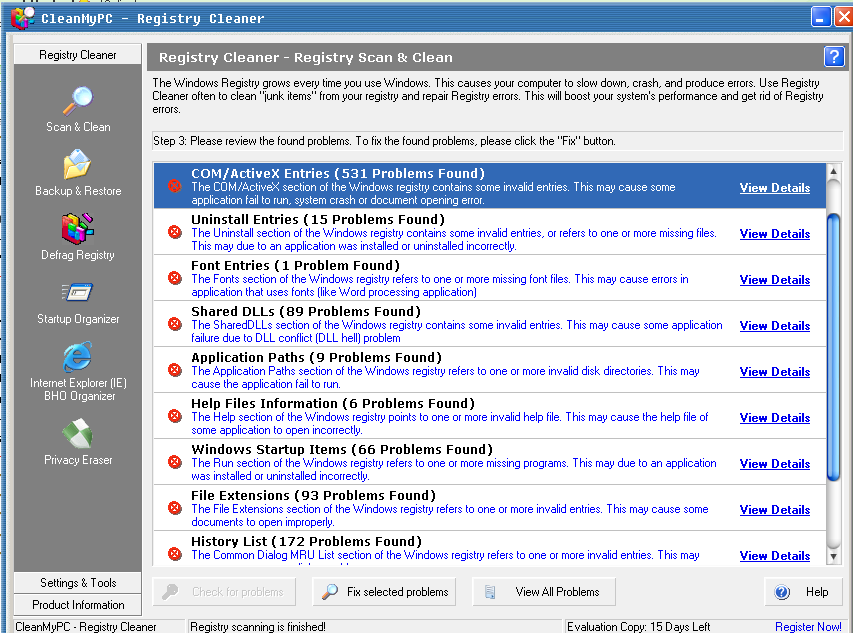
Task: View Details for Help Files Information
Action: pos(775,418)
